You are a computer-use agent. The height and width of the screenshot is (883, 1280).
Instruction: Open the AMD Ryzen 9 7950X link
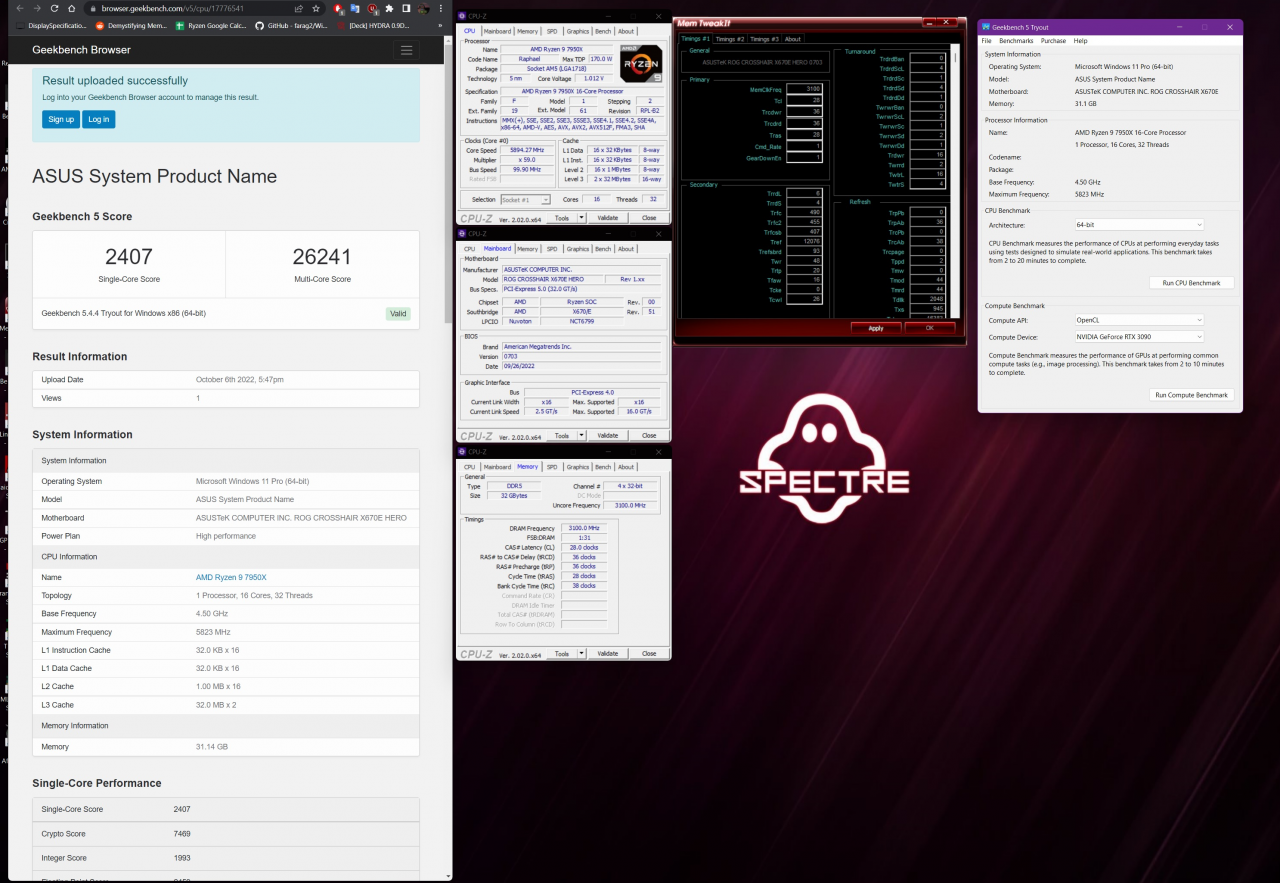[x=231, y=577]
